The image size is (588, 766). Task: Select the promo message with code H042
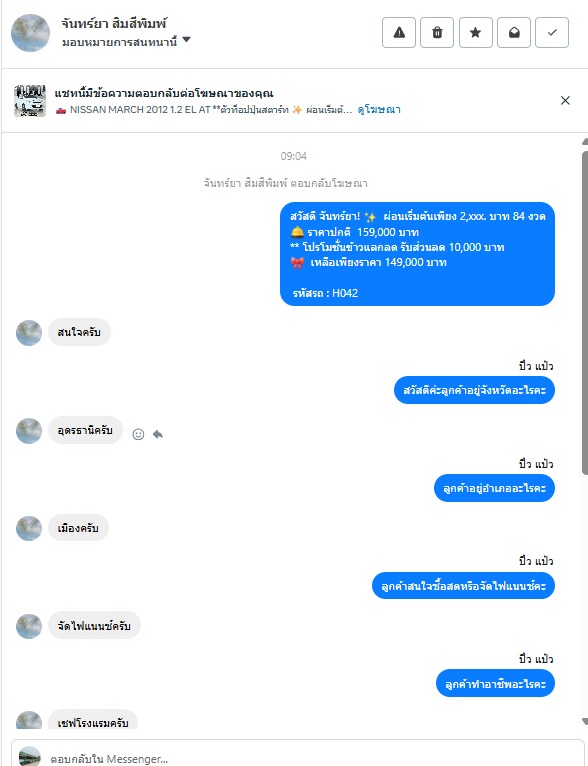(418, 254)
